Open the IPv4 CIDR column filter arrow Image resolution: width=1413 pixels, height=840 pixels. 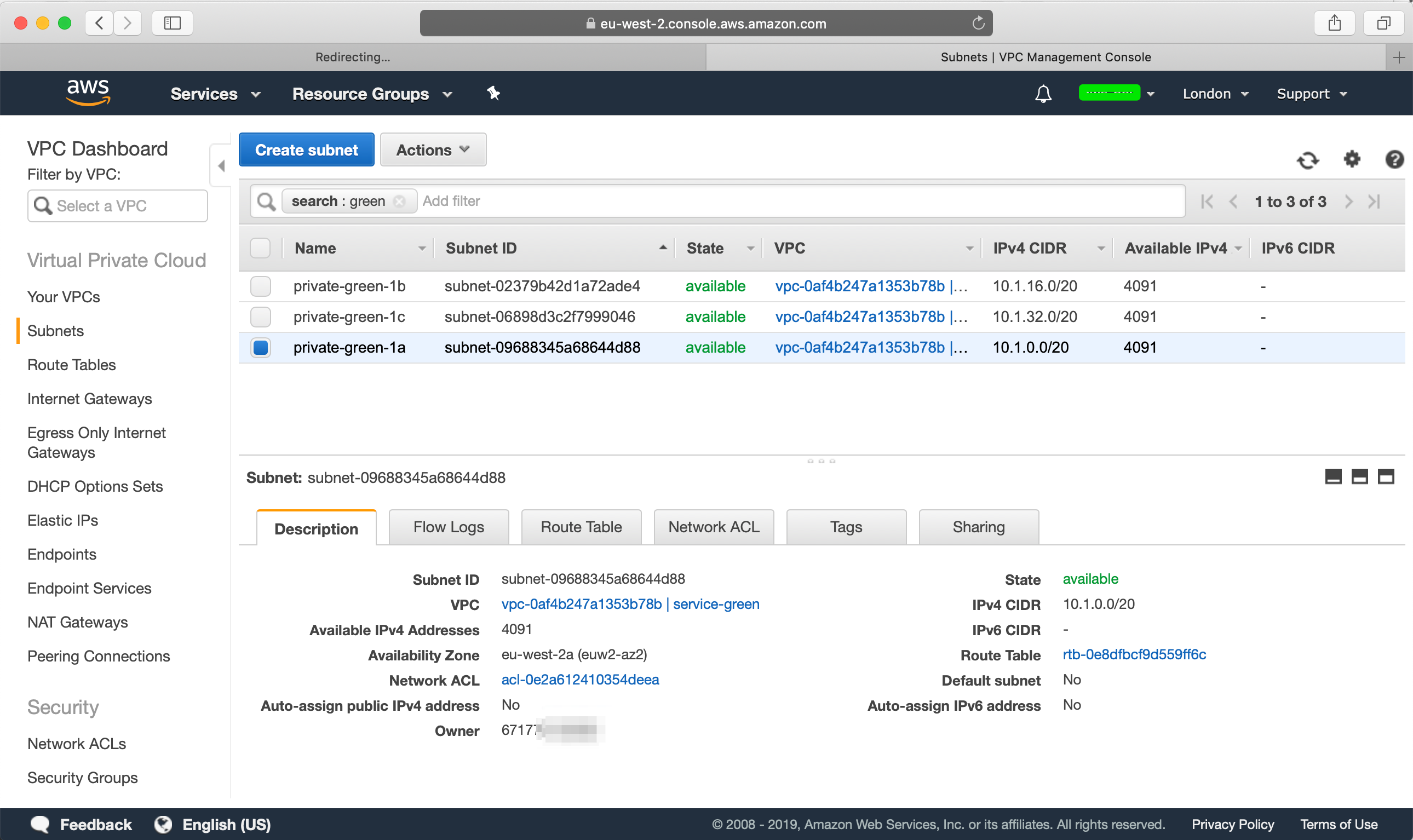1100,249
